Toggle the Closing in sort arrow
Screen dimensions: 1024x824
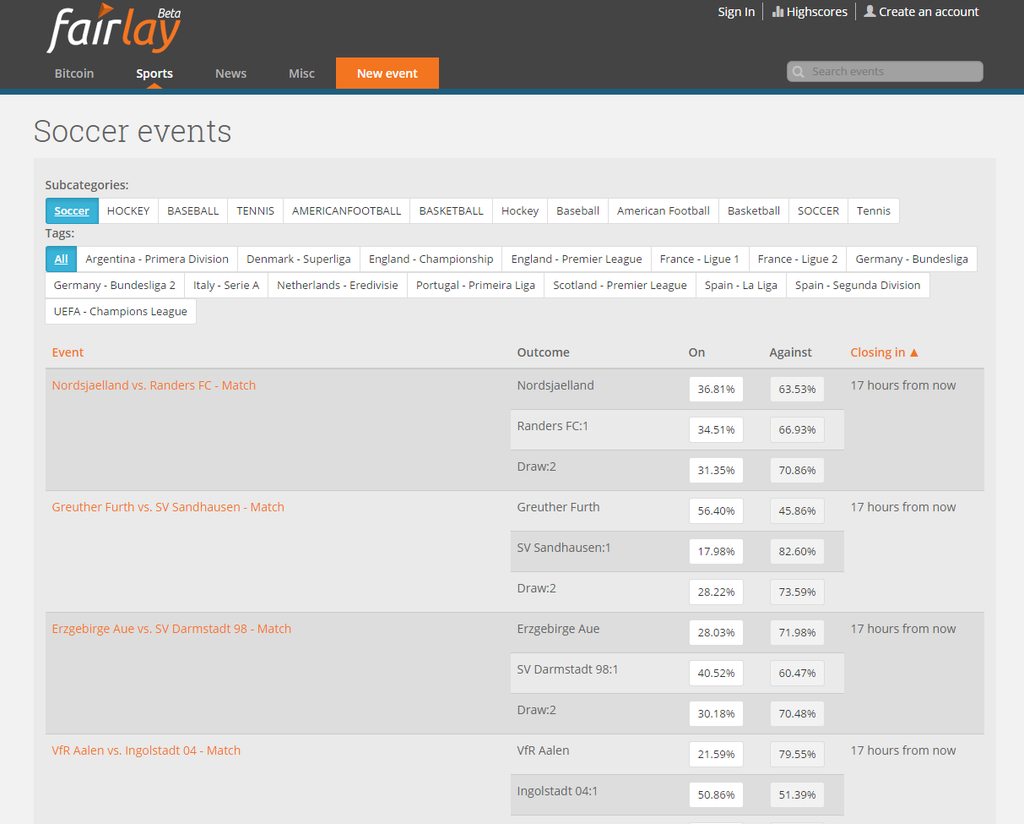click(914, 353)
